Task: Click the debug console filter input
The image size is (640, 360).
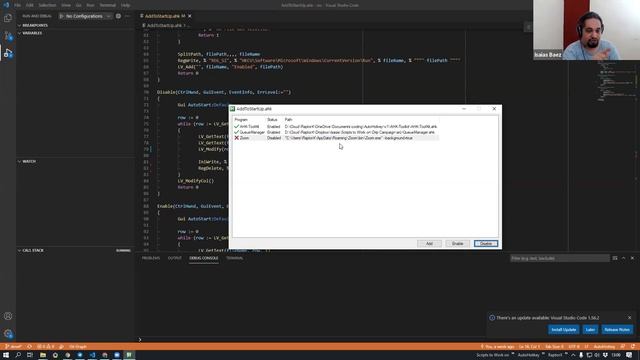Action: tap(559, 258)
